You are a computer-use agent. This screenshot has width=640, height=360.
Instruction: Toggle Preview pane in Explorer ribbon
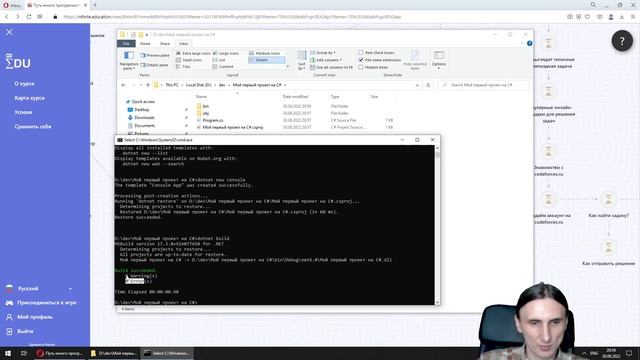(155, 55)
